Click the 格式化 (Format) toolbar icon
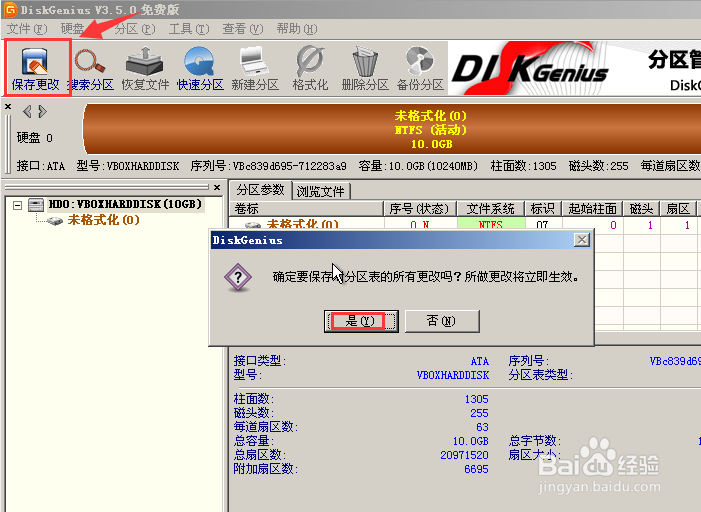701x512 pixels. point(310,68)
